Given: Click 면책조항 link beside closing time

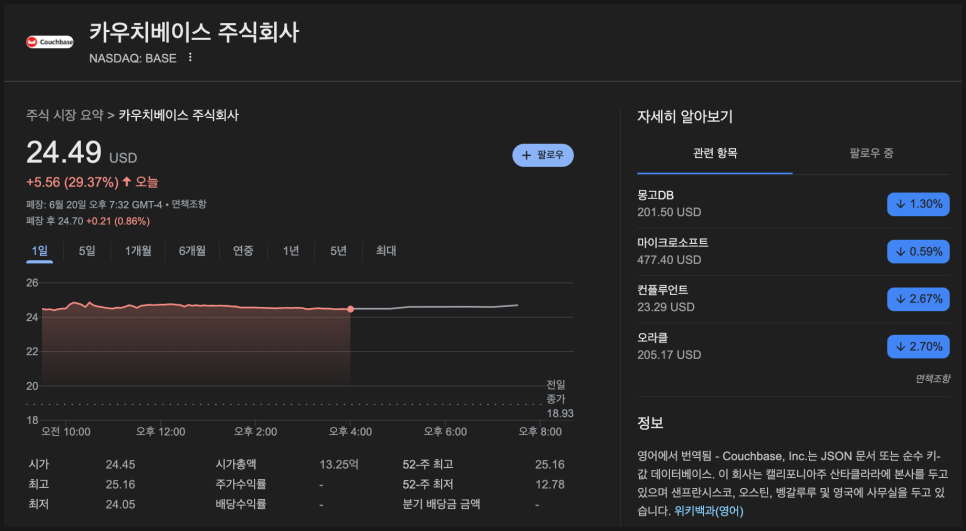Looking at the screenshot, I should (189, 204).
